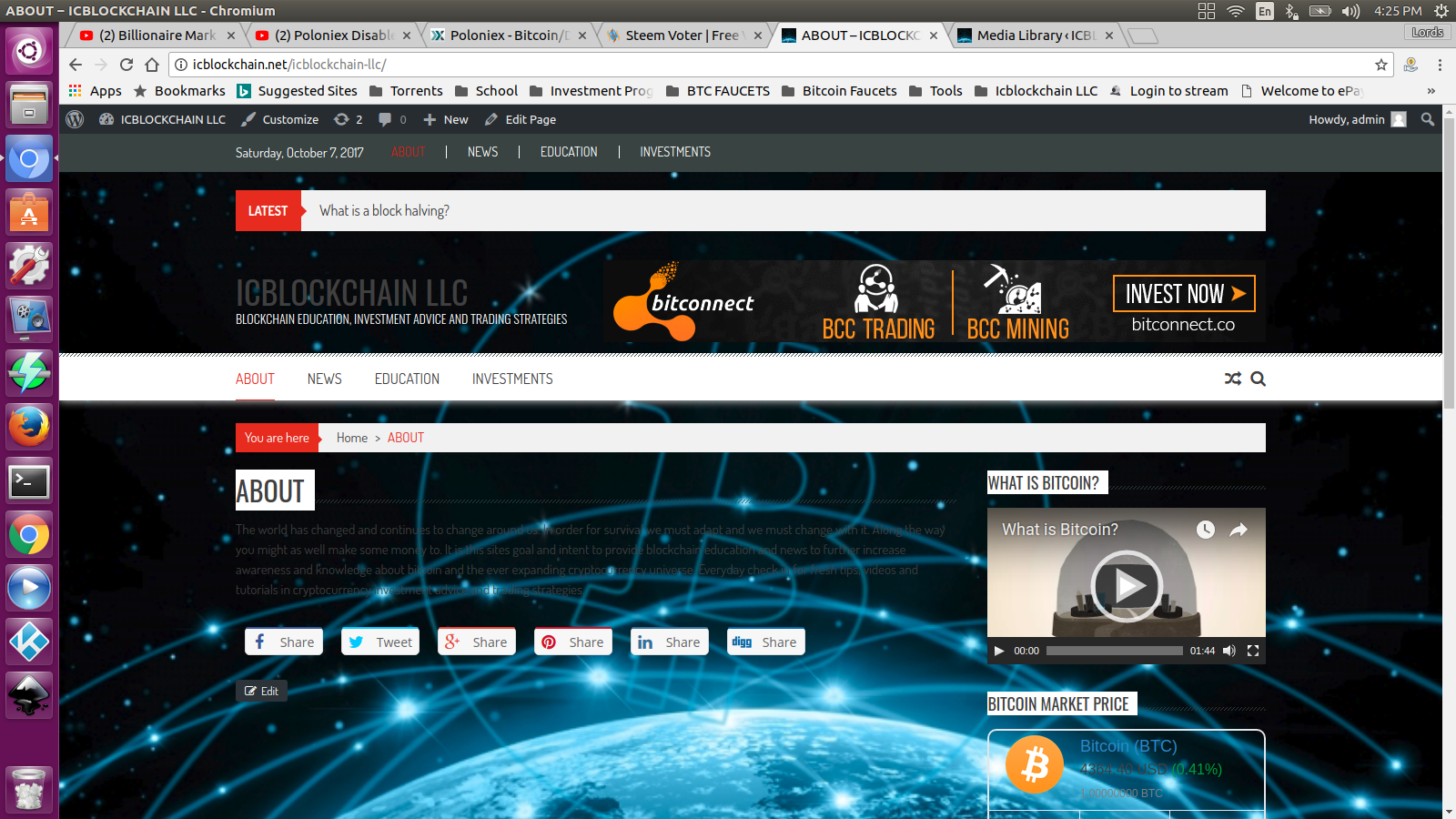Close the Steem Voter tab
Image resolution: width=1456 pixels, height=819 pixels.
[758, 35]
